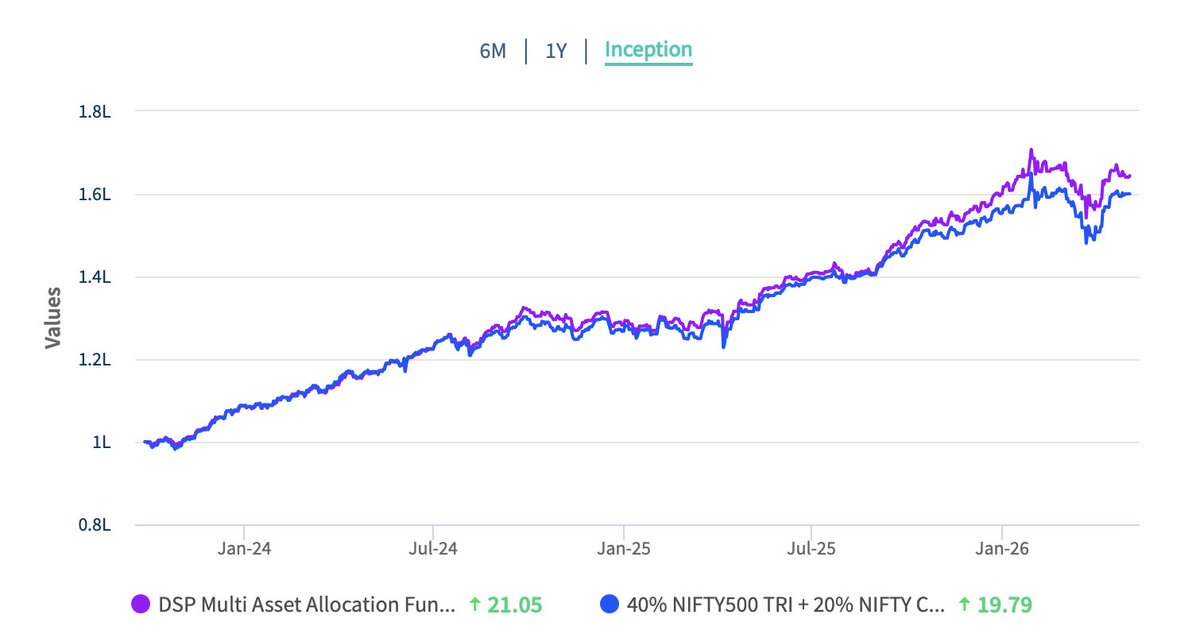Click the 19.79 return value
The image size is (1200, 634).
tap(1004, 604)
